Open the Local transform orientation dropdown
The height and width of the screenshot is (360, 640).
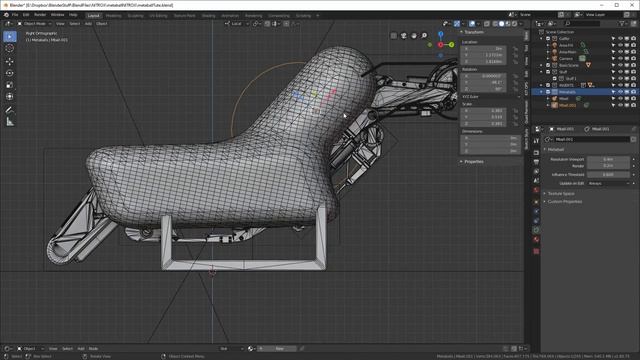click(x=237, y=24)
